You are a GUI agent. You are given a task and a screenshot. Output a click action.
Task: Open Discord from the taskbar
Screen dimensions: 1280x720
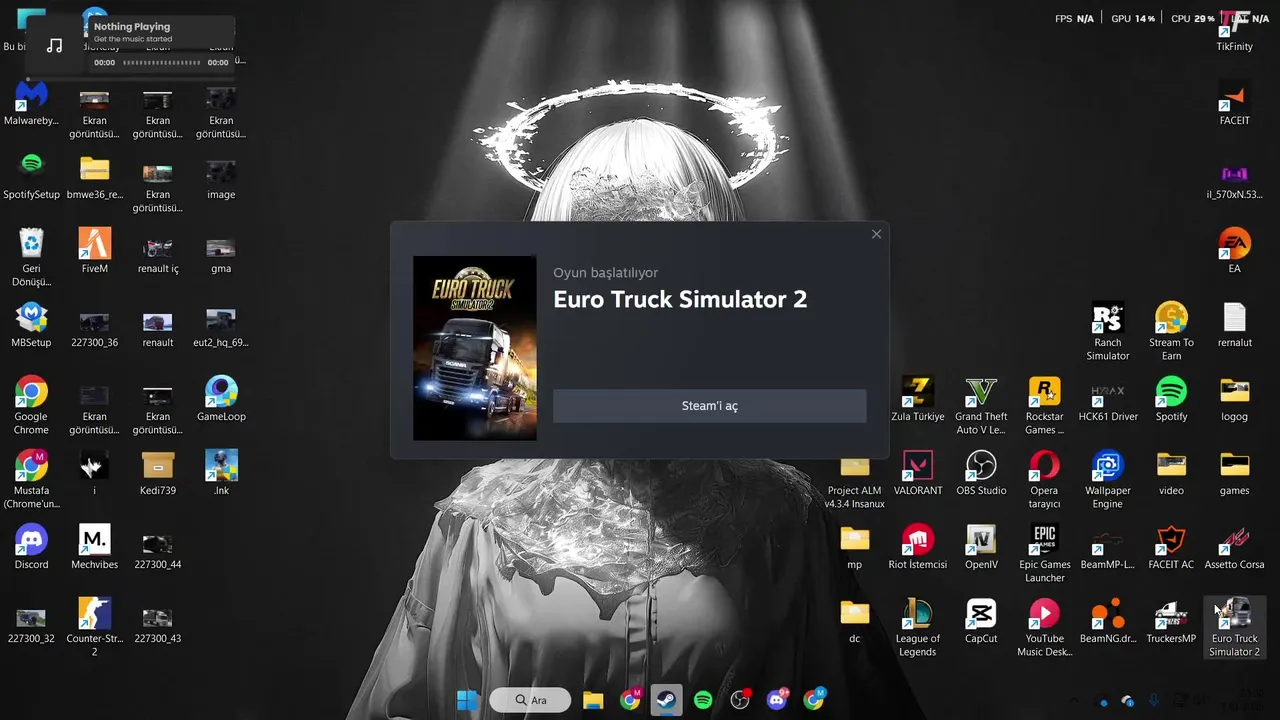(x=777, y=700)
